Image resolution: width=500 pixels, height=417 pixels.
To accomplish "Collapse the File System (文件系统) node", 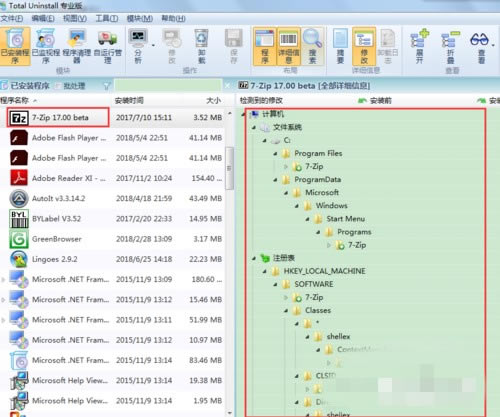I will [x=254, y=127].
